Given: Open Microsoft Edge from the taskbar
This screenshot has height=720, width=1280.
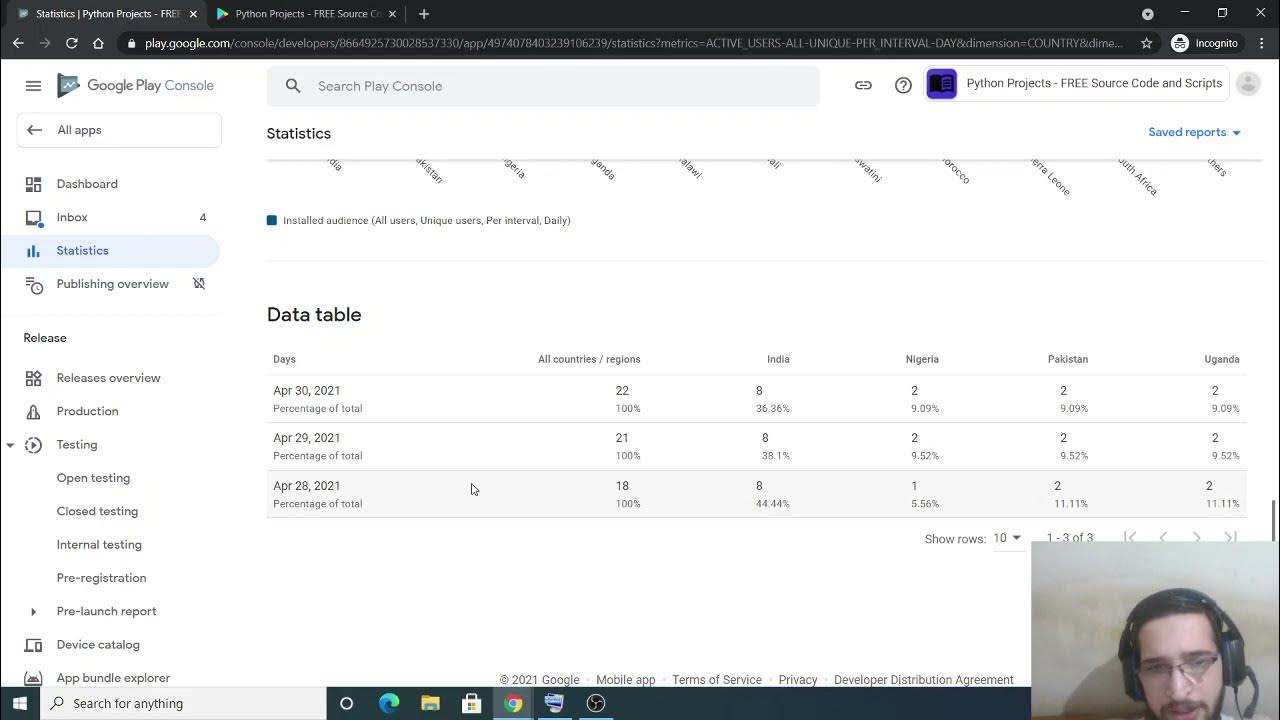Looking at the screenshot, I should (x=389, y=703).
